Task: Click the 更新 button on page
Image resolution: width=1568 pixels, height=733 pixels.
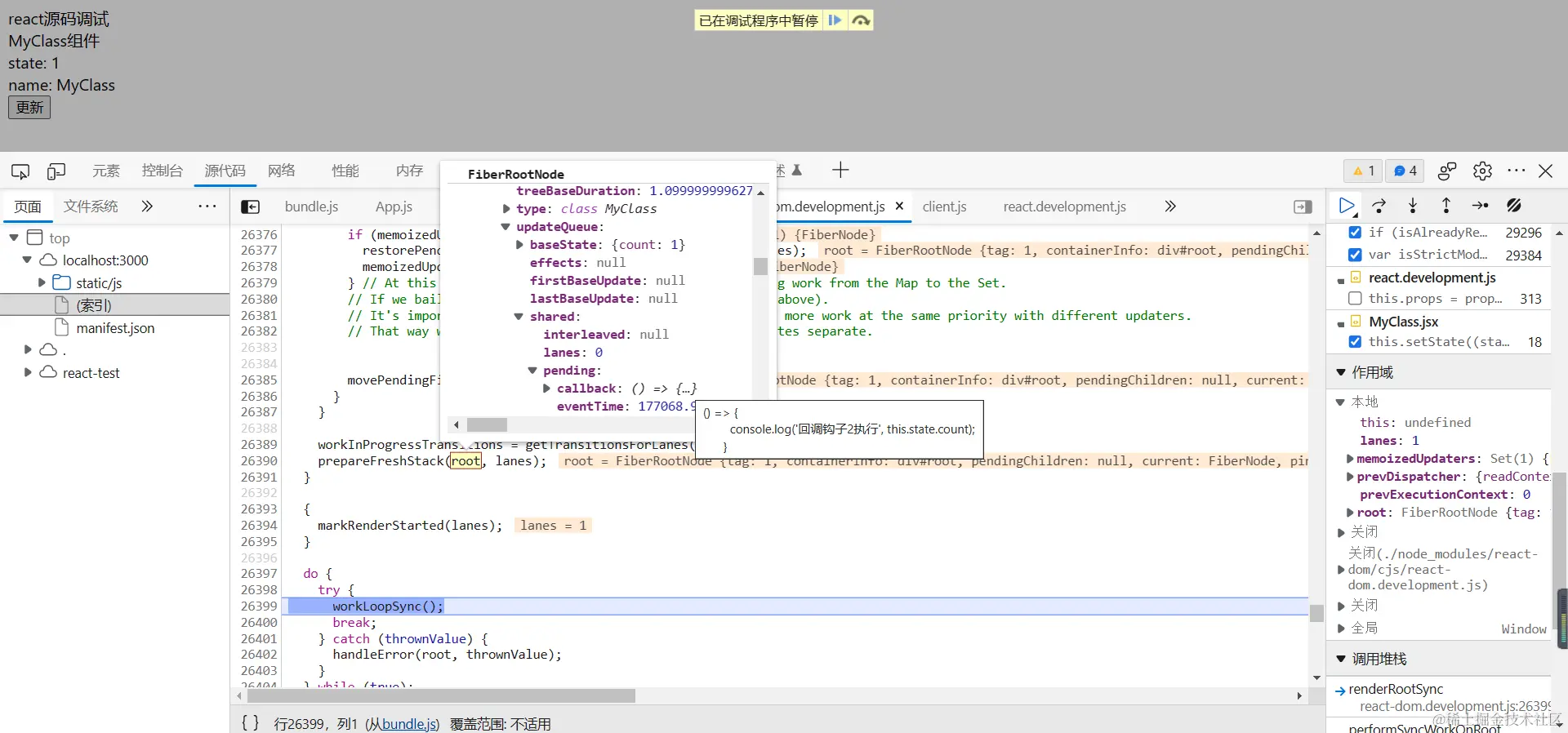Action: 29,107
